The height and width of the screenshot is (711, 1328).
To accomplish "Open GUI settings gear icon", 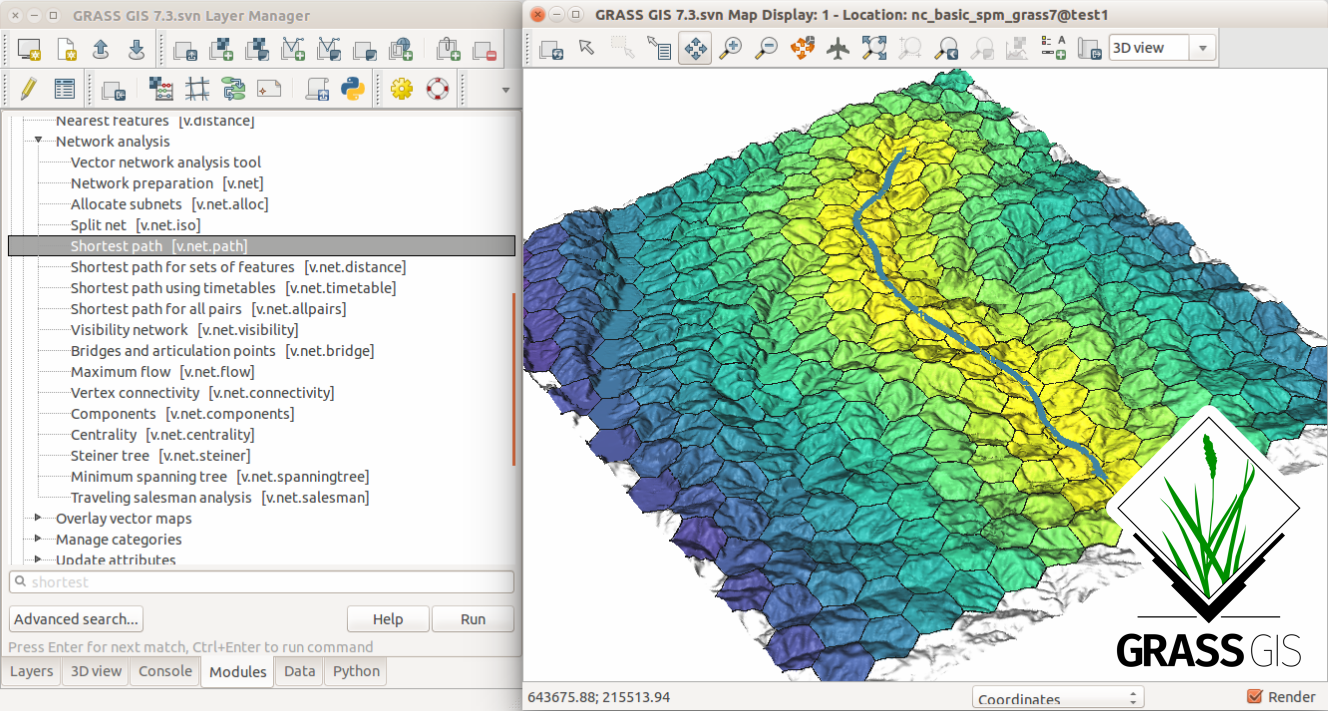I will [x=402, y=89].
